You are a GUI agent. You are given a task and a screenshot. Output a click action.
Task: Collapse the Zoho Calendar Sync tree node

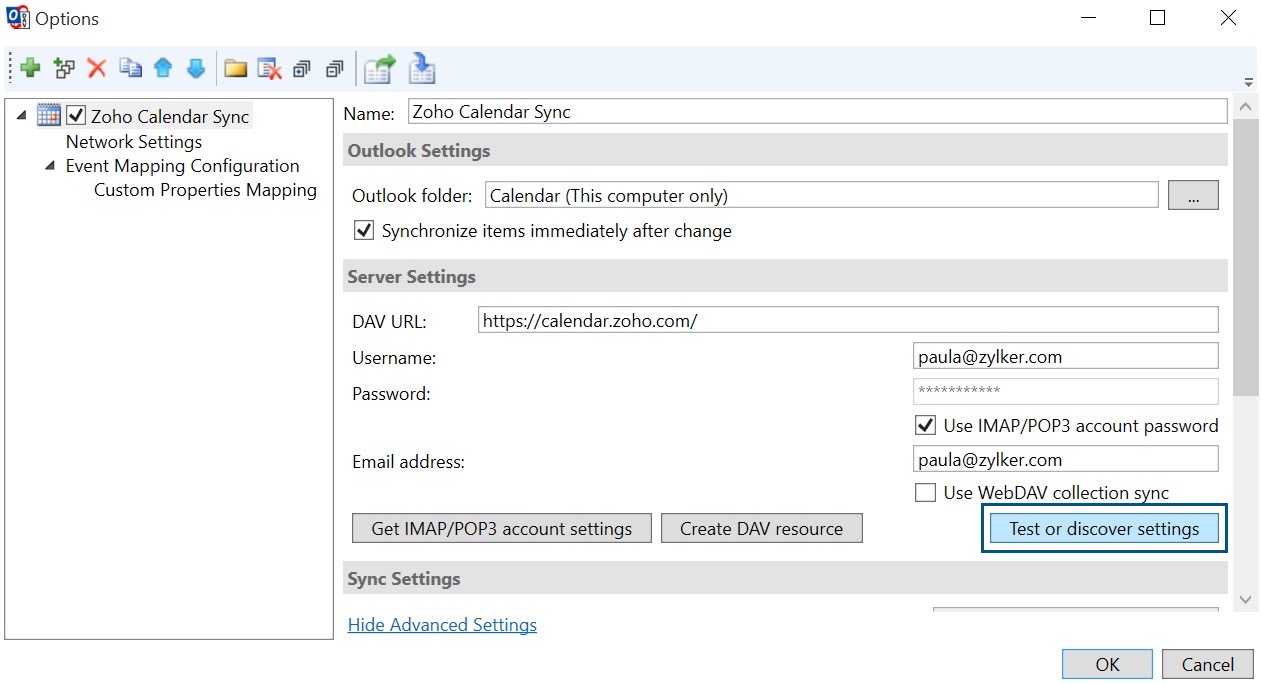(x=22, y=116)
